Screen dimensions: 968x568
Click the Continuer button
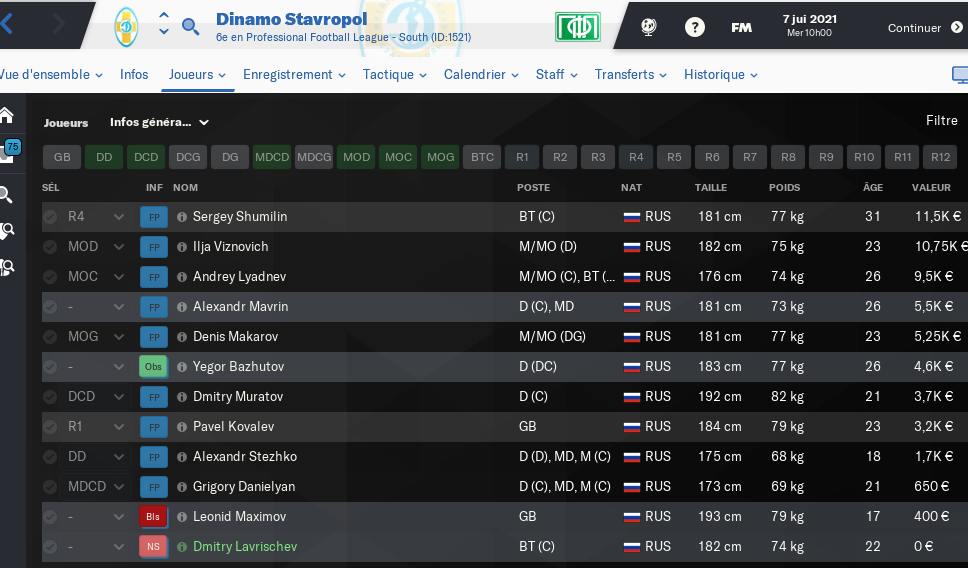925,28
